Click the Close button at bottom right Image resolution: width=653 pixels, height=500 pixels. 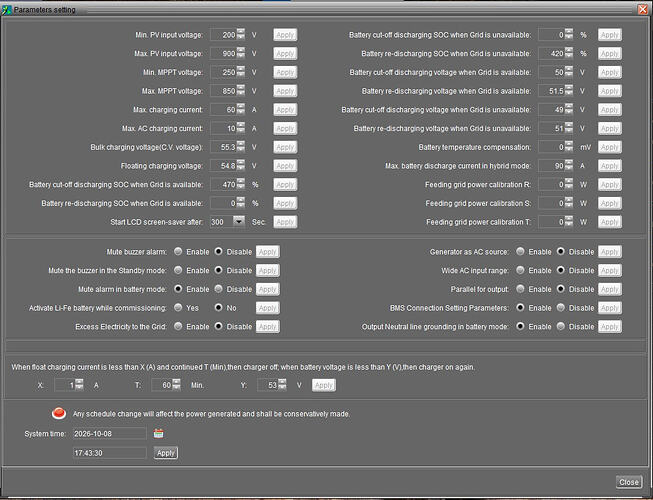[628, 482]
